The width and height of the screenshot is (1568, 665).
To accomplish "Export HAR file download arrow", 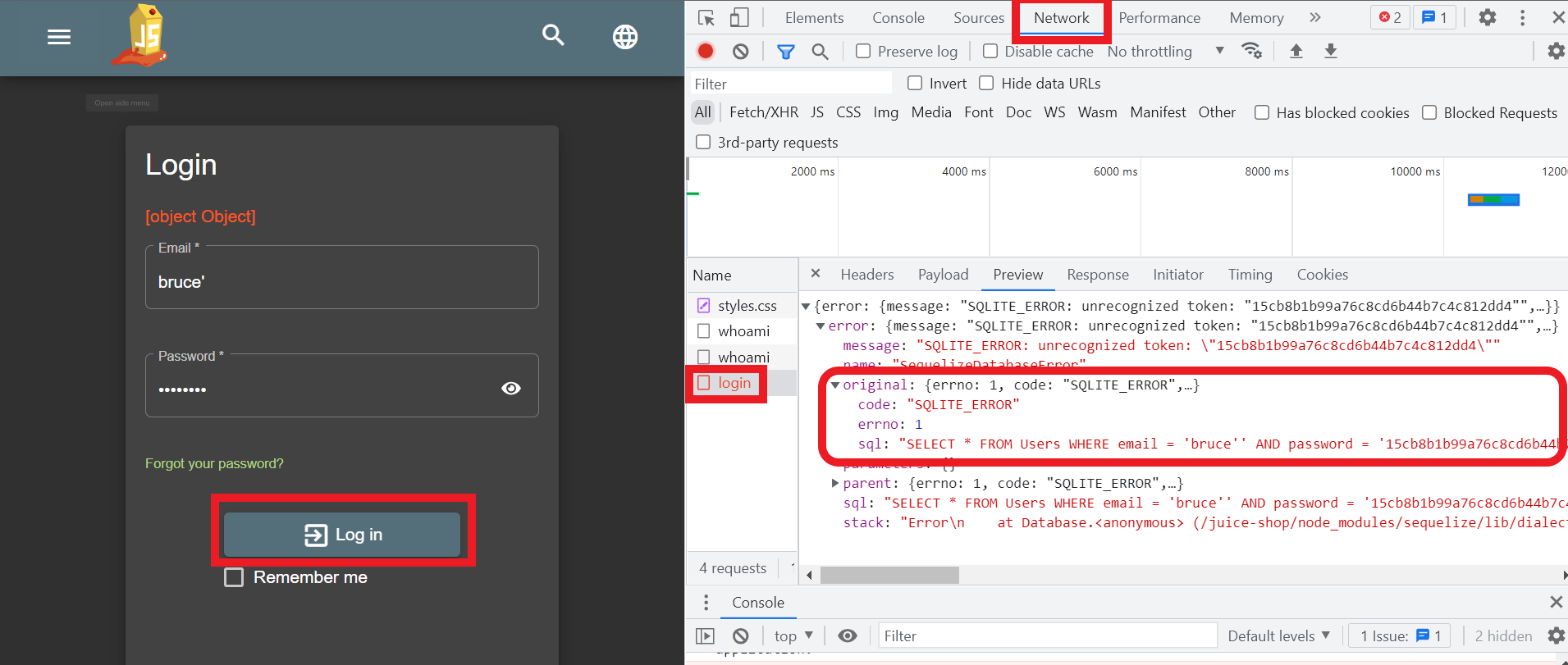I will (x=1331, y=51).
